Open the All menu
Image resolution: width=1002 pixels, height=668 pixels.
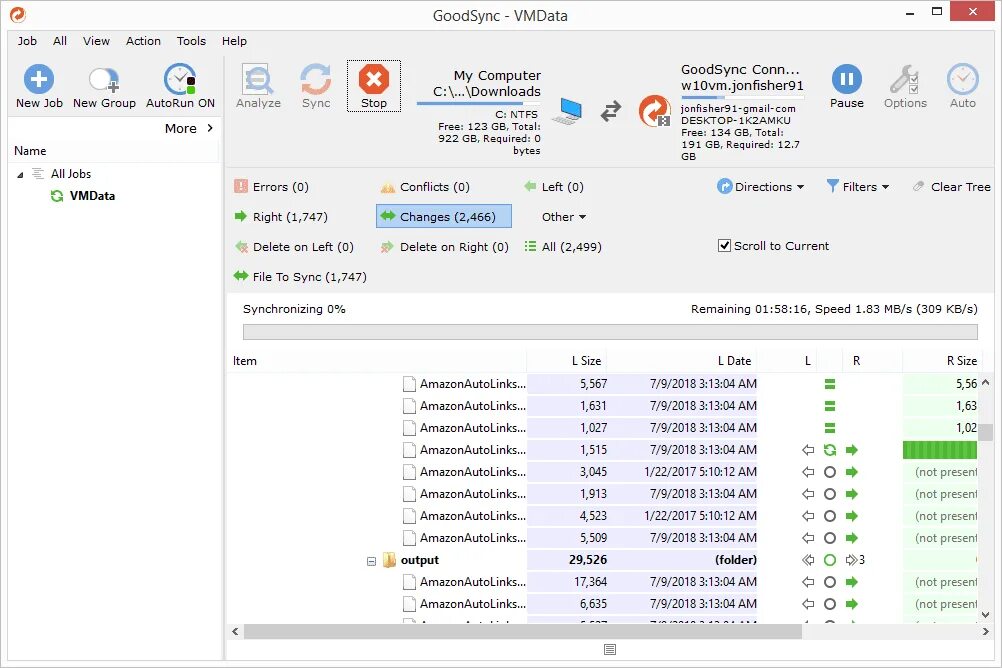pos(59,41)
